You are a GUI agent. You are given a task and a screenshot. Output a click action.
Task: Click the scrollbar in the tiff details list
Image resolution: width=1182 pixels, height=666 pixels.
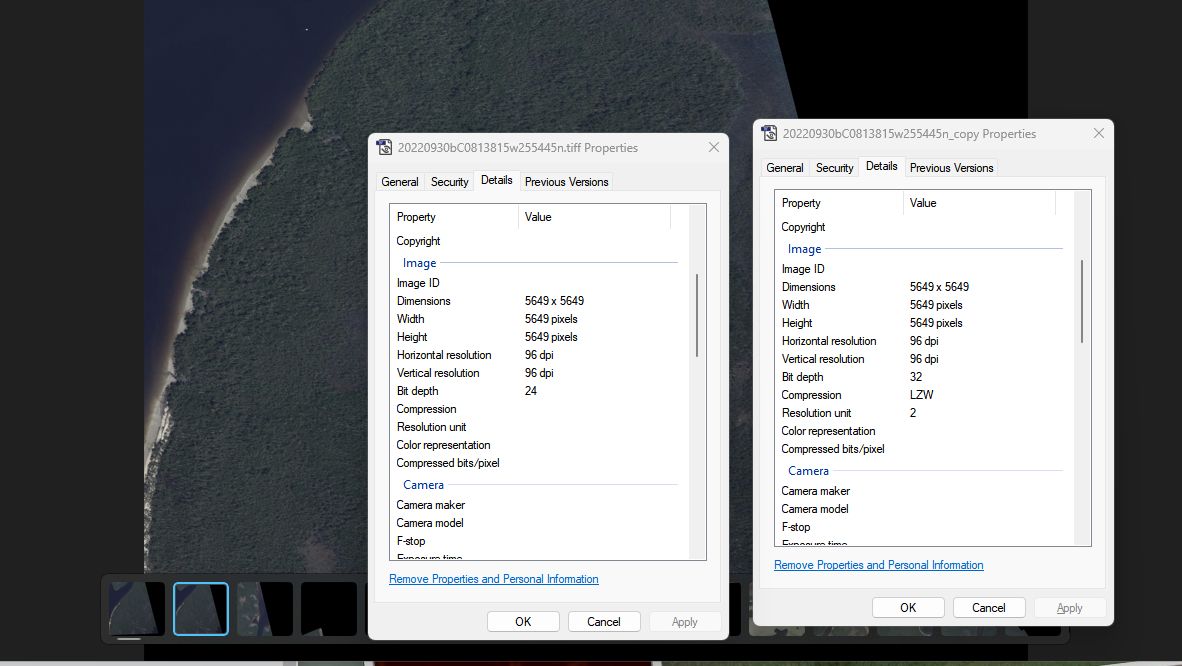pos(697,315)
